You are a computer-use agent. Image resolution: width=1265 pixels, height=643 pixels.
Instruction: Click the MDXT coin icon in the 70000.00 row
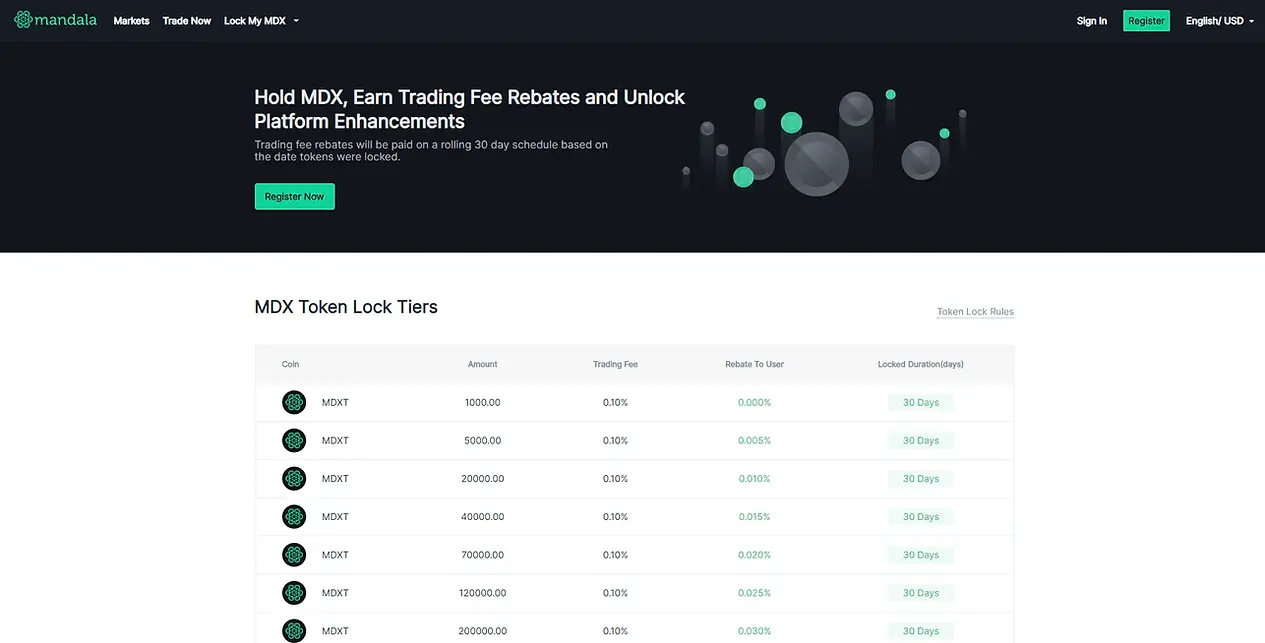(x=294, y=554)
